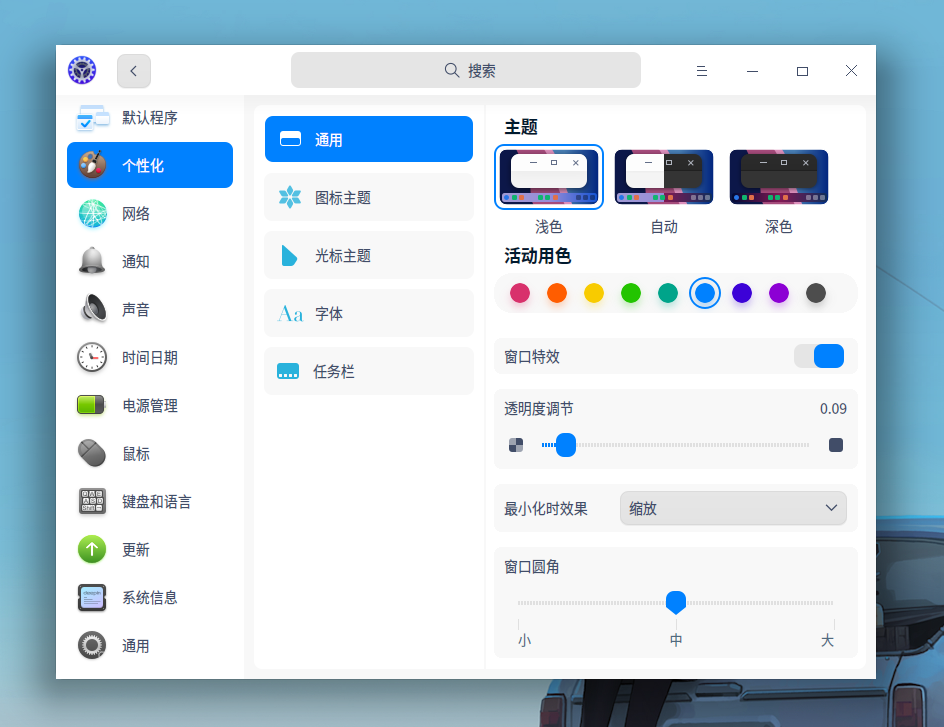Choose the 自动 theme option

coord(664,175)
